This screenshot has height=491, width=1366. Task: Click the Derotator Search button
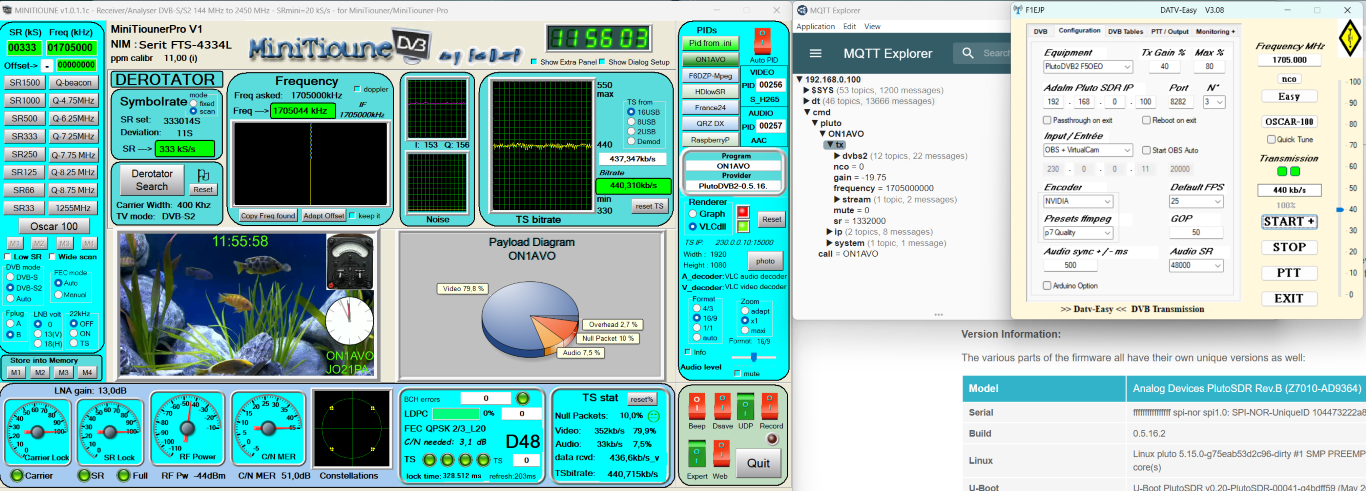point(151,180)
